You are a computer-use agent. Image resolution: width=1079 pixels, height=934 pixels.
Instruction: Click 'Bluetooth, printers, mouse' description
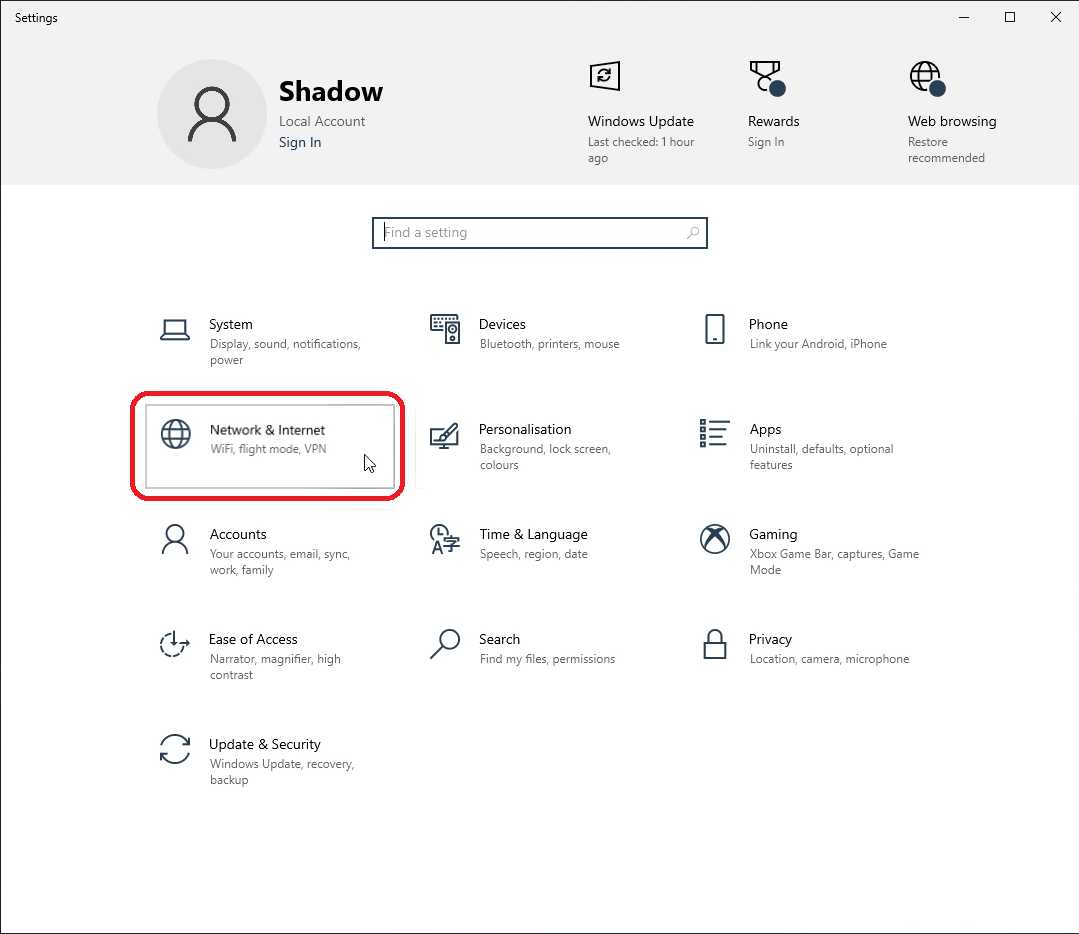point(550,344)
